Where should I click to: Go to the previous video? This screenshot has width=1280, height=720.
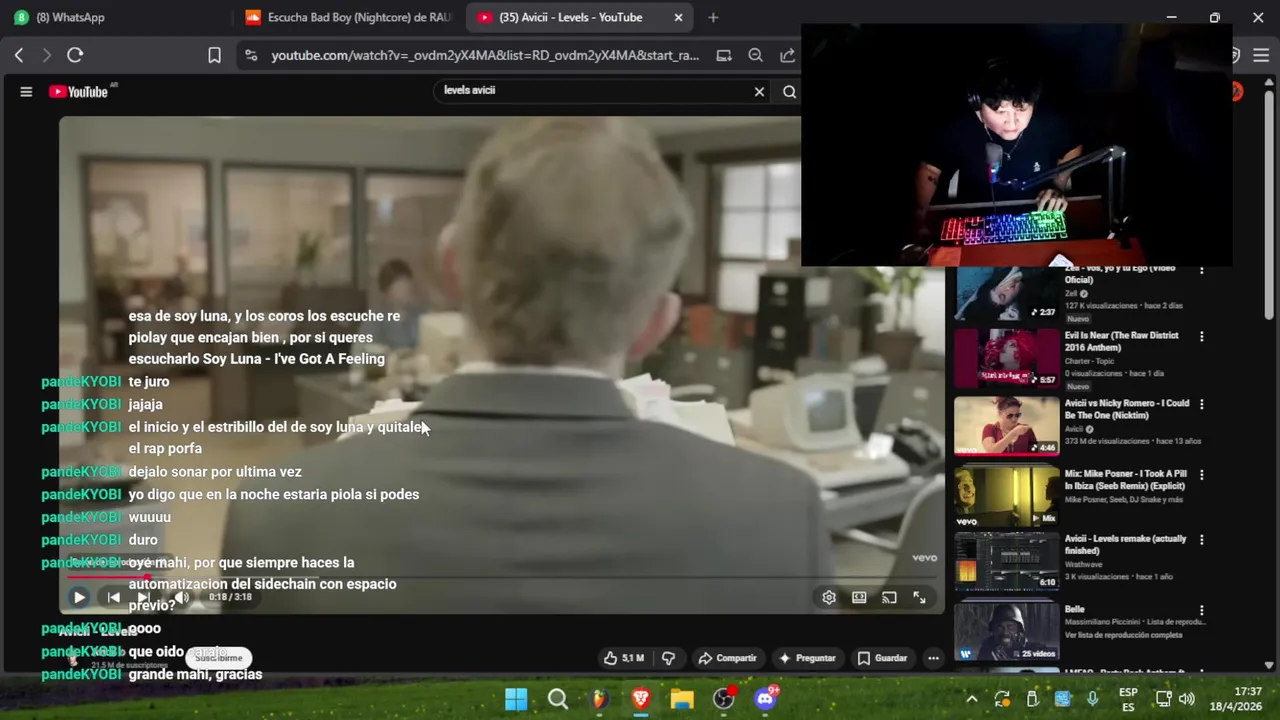tap(113, 598)
